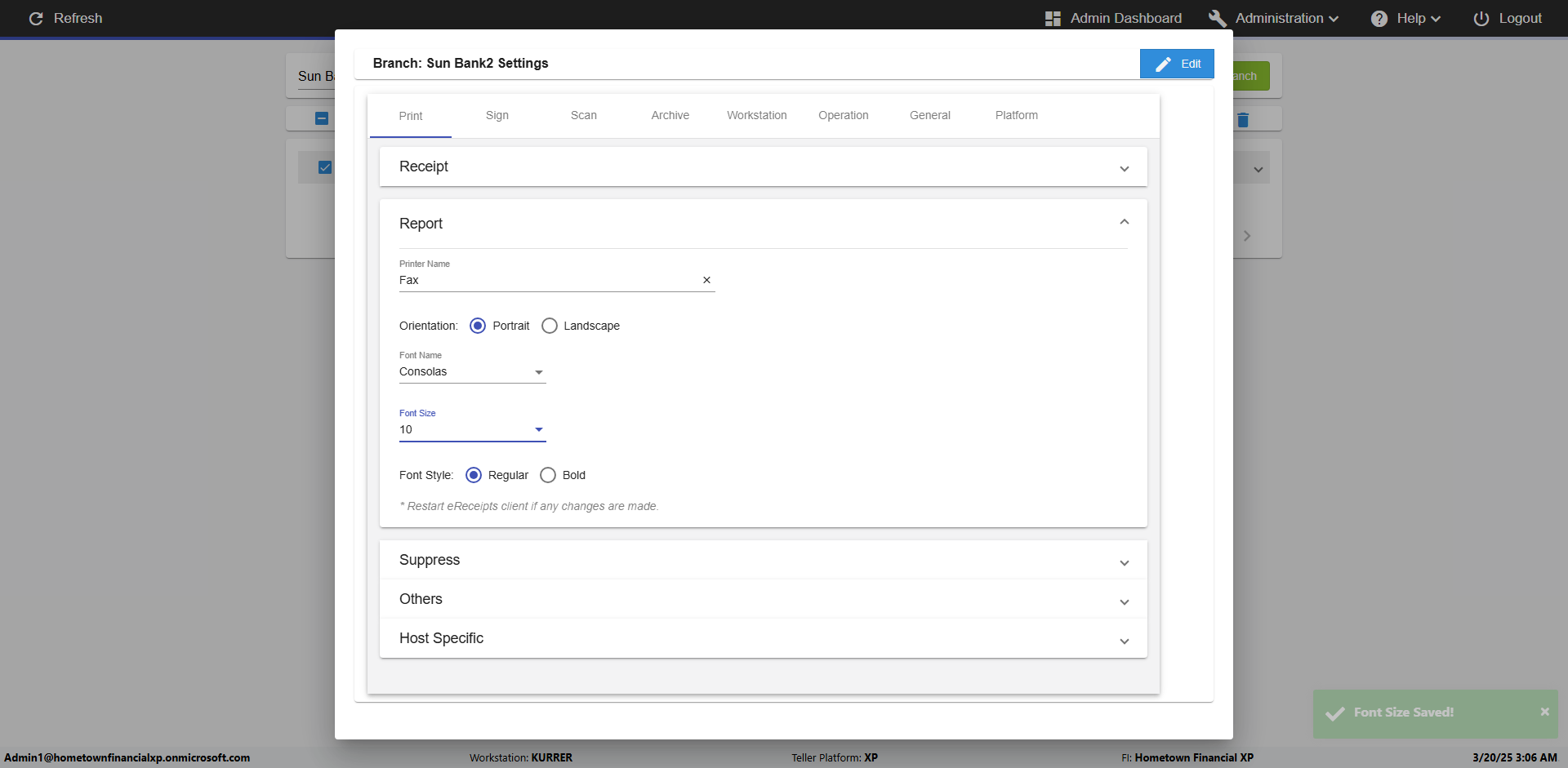Click the Administration wrench icon
The height and width of the screenshot is (768, 1568).
[1217, 19]
